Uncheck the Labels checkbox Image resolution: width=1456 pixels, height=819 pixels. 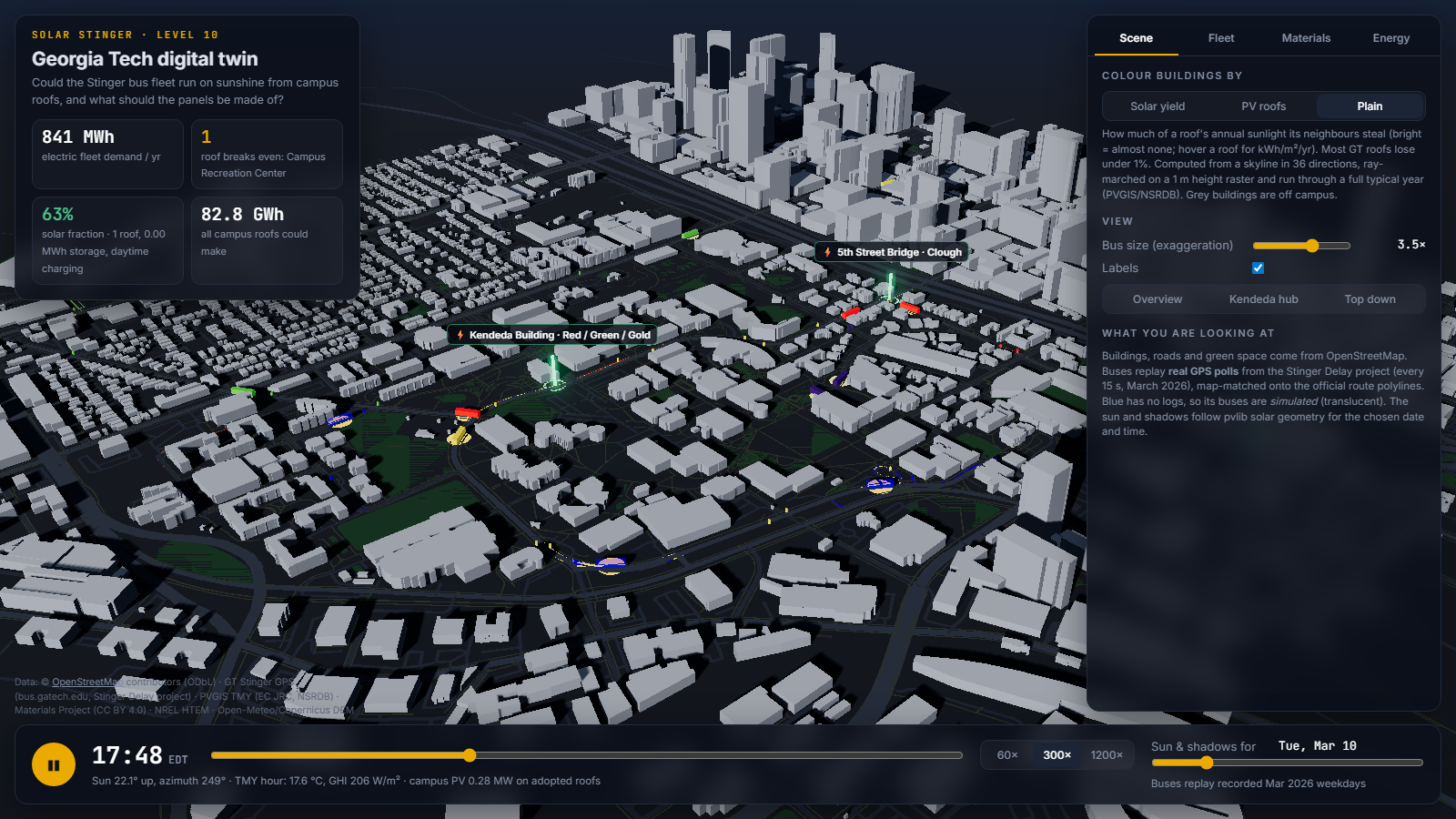(1258, 268)
